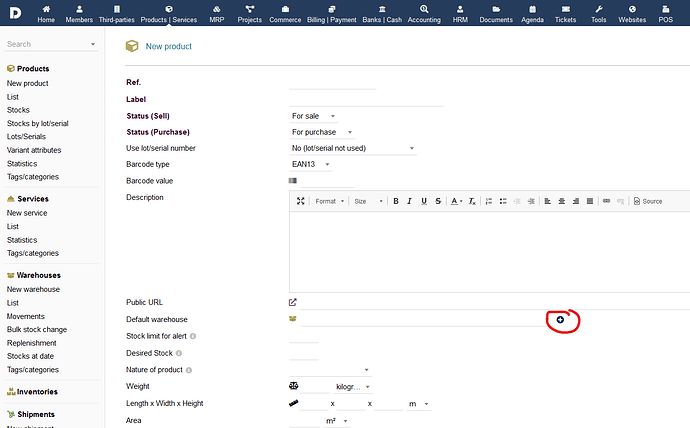Click the Stock limit for alert info icon

[193, 336]
